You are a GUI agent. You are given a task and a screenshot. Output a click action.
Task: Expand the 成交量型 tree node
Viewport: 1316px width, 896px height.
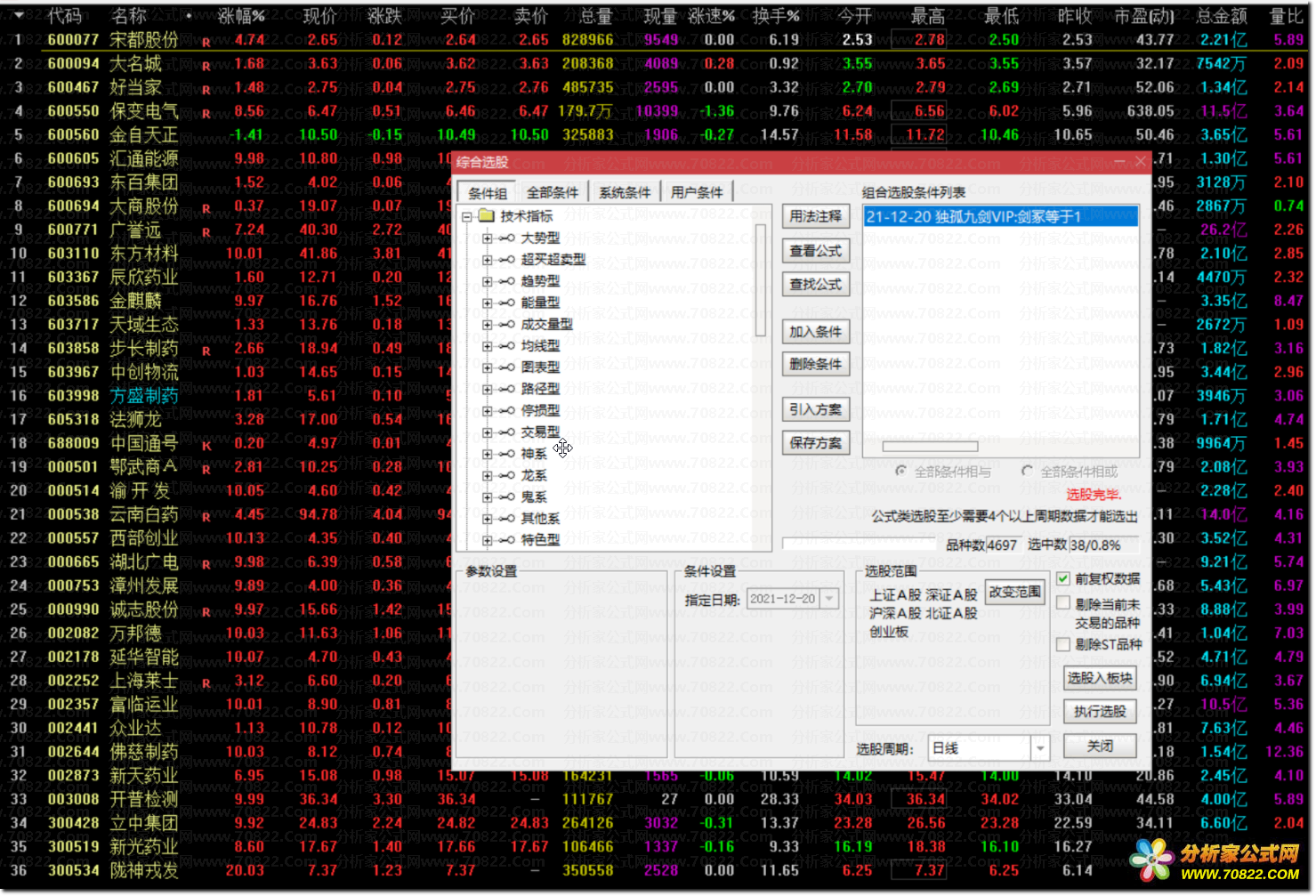(x=487, y=325)
